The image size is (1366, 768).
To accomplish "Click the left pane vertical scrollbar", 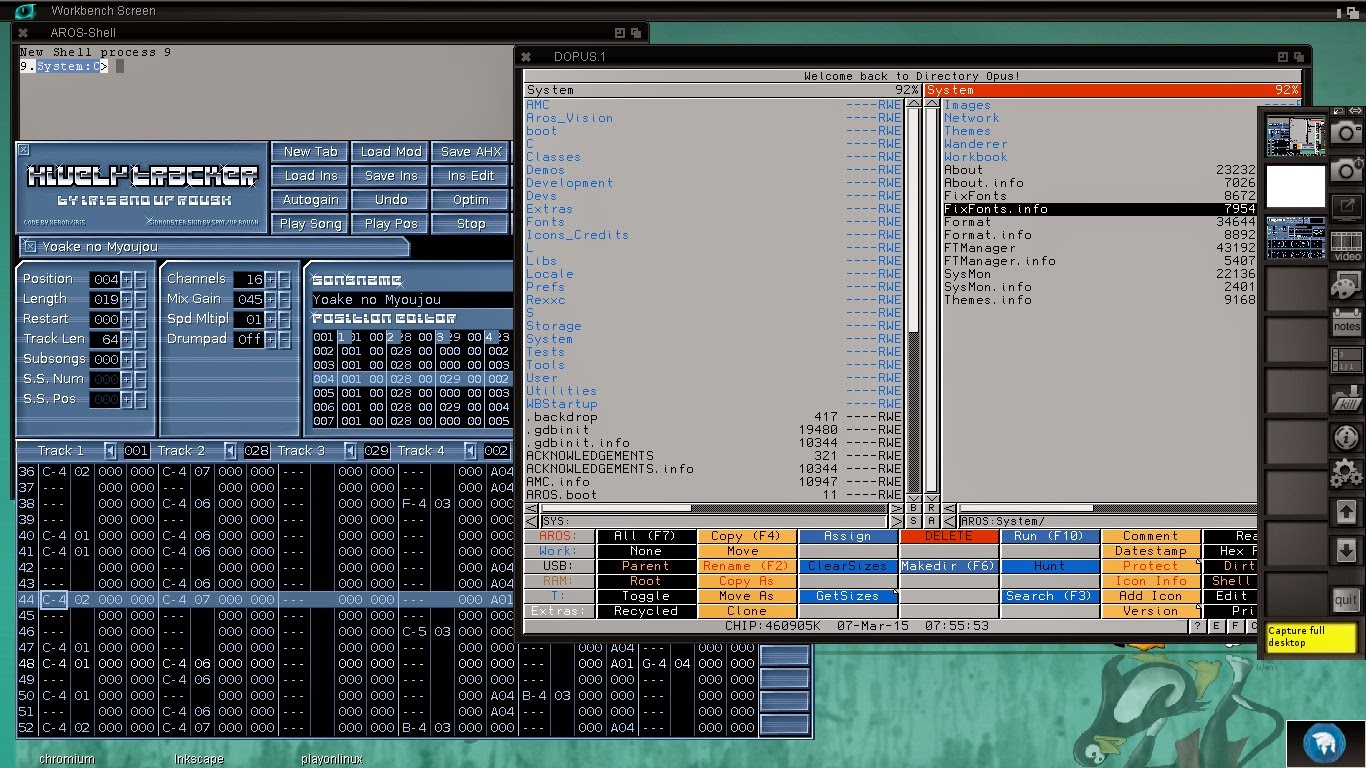I will point(913,300).
